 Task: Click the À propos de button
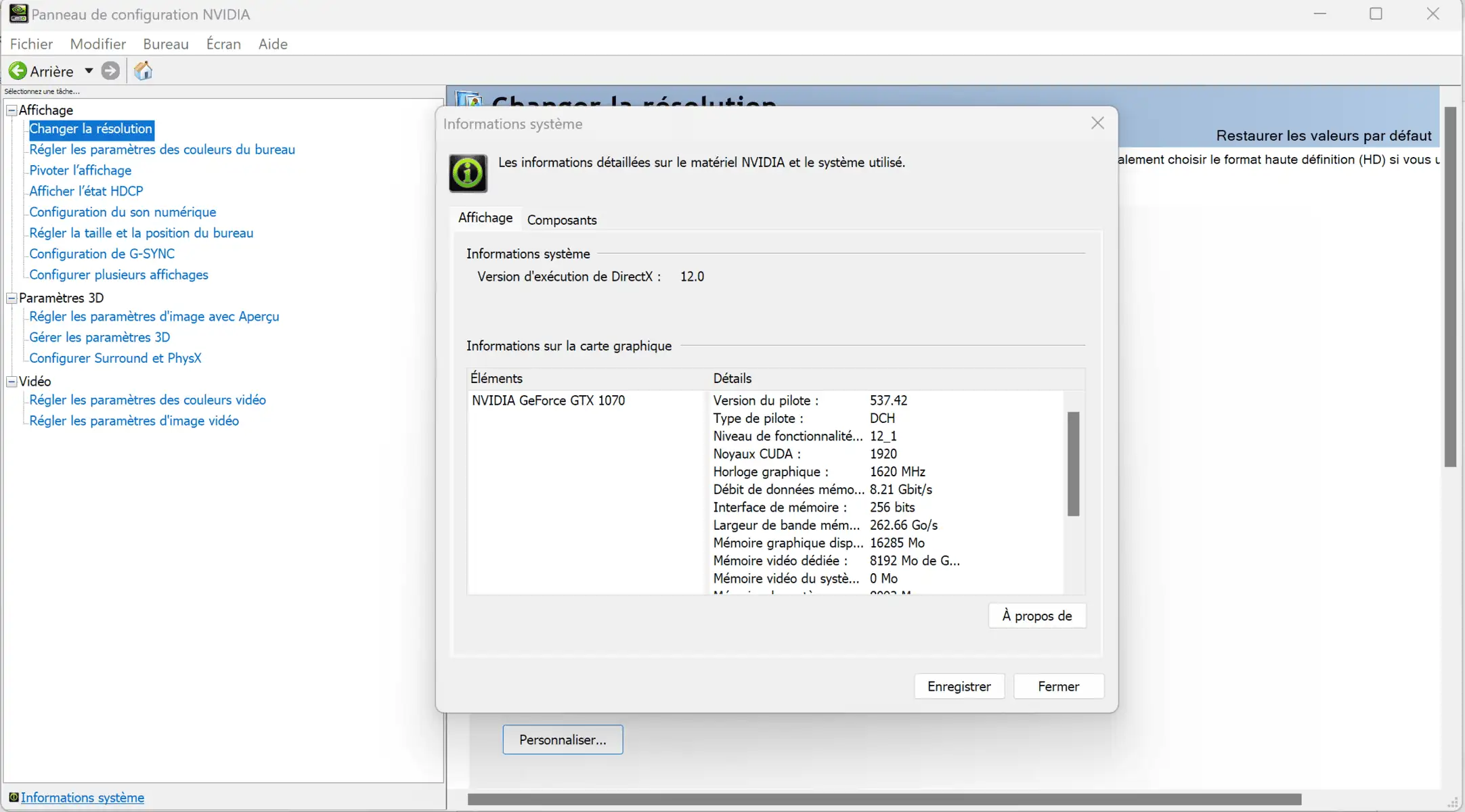(x=1037, y=616)
